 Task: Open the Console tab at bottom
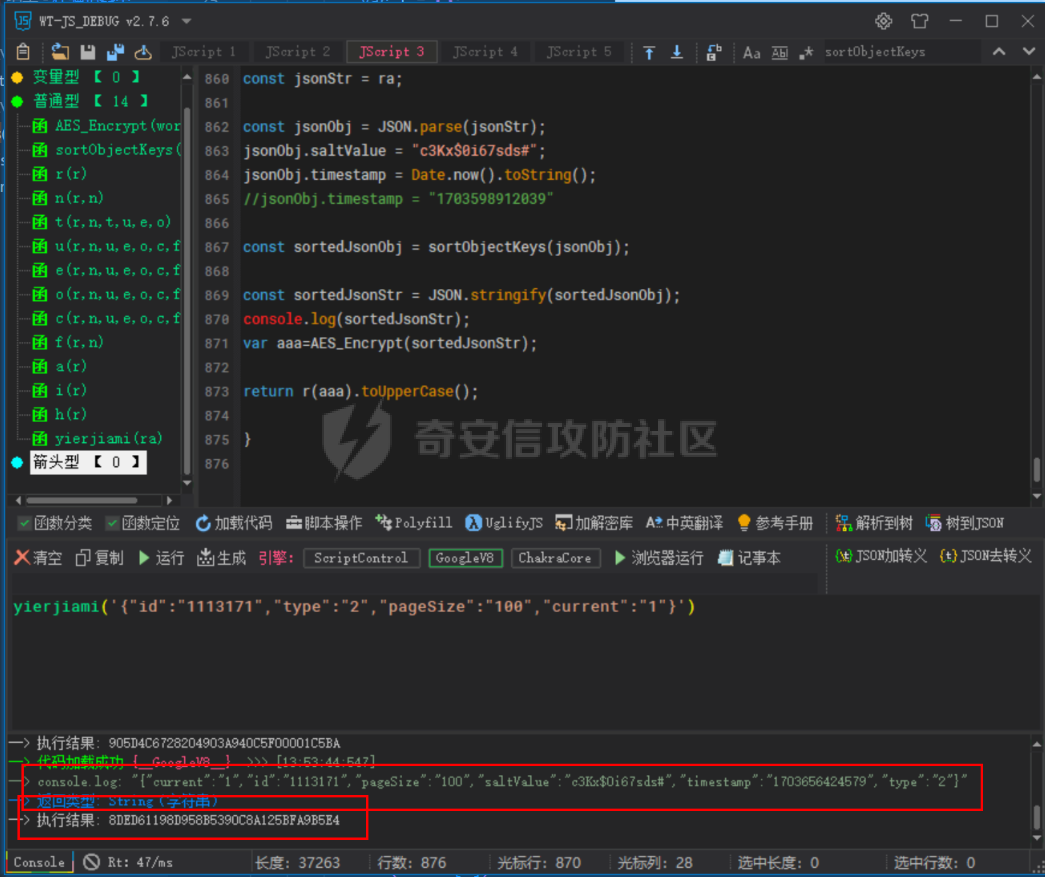(x=38, y=862)
